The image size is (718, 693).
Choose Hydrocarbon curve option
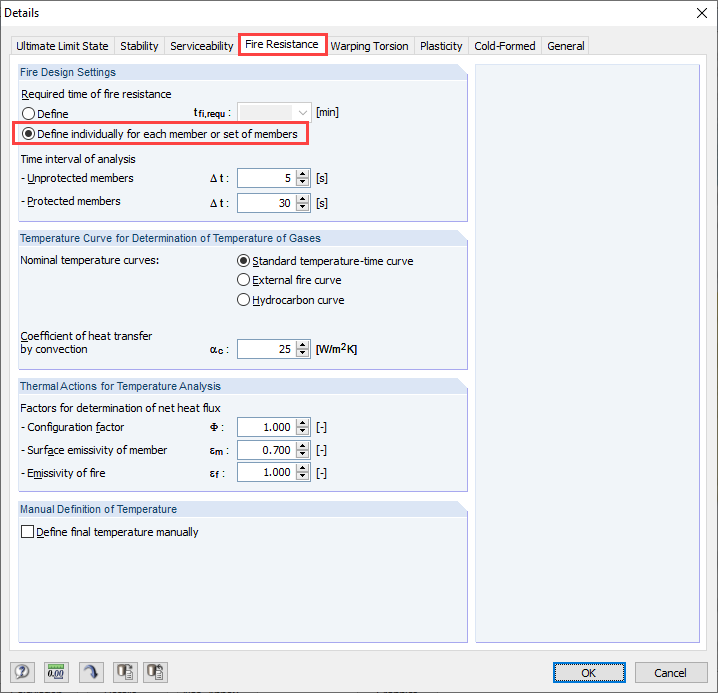click(x=243, y=300)
